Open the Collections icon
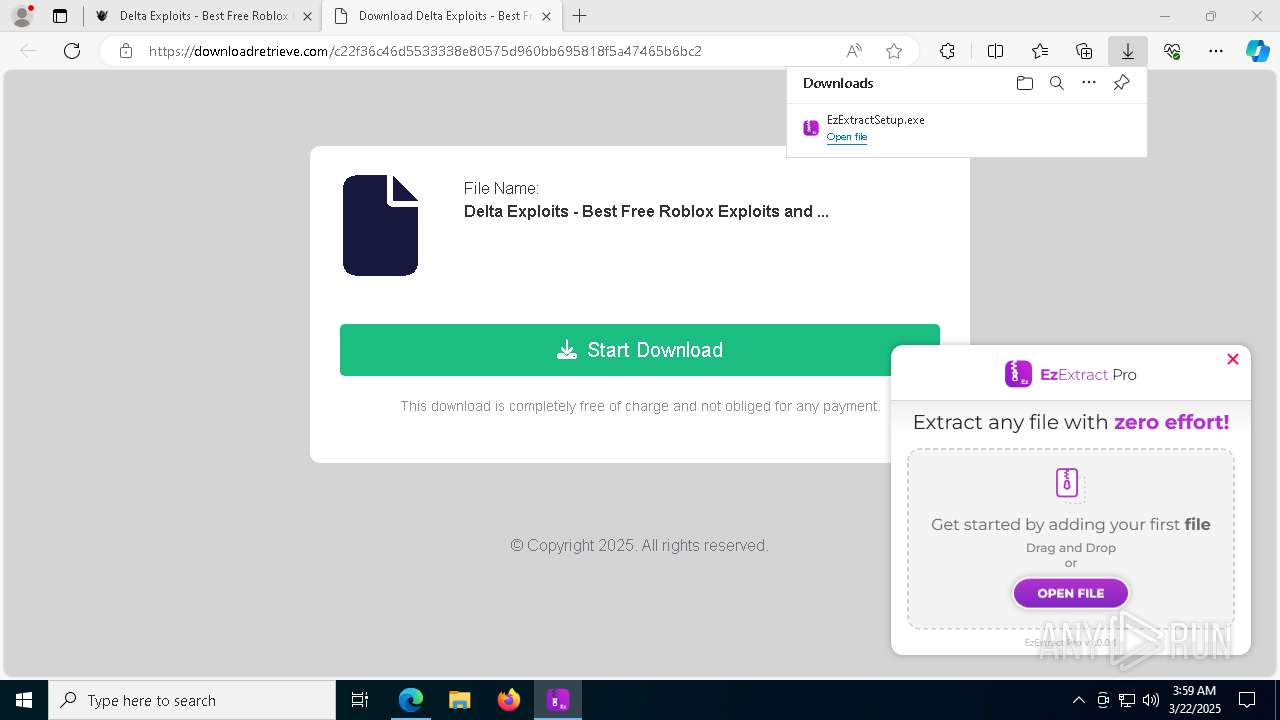 pyautogui.click(x=1084, y=51)
